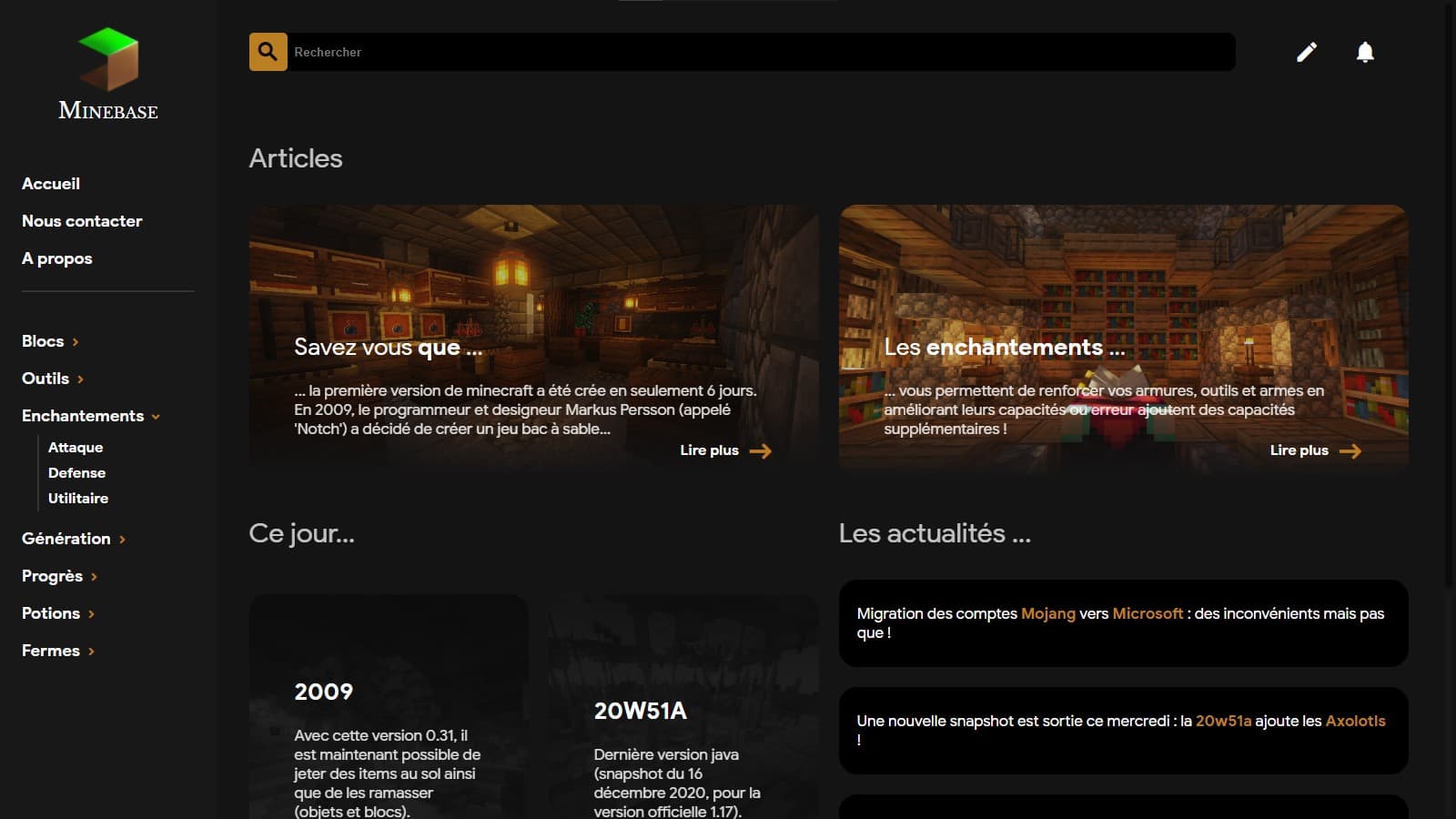This screenshot has width=1456, height=819.
Task: Open the pencil edit icon
Action: click(1307, 52)
